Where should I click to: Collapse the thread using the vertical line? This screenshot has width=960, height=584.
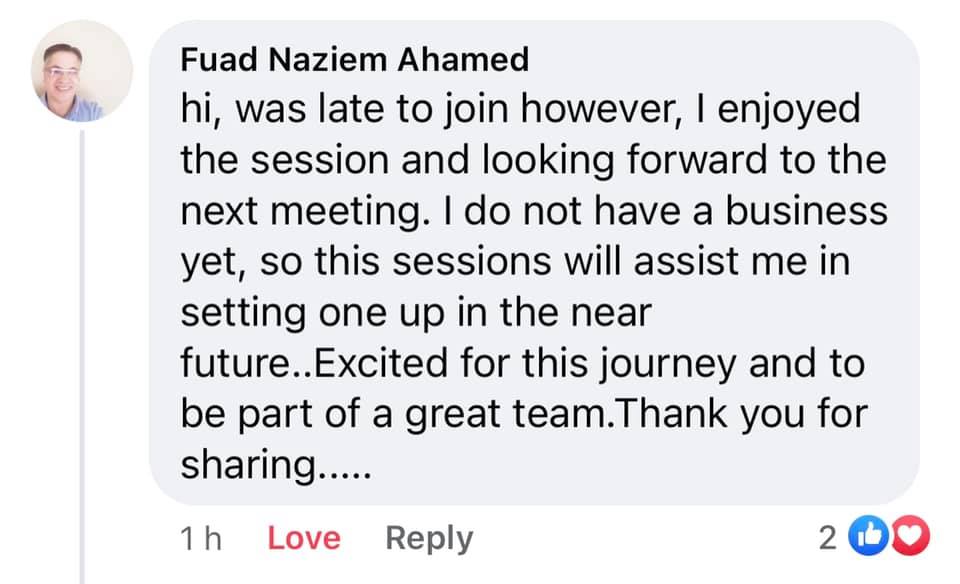click(82, 357)
